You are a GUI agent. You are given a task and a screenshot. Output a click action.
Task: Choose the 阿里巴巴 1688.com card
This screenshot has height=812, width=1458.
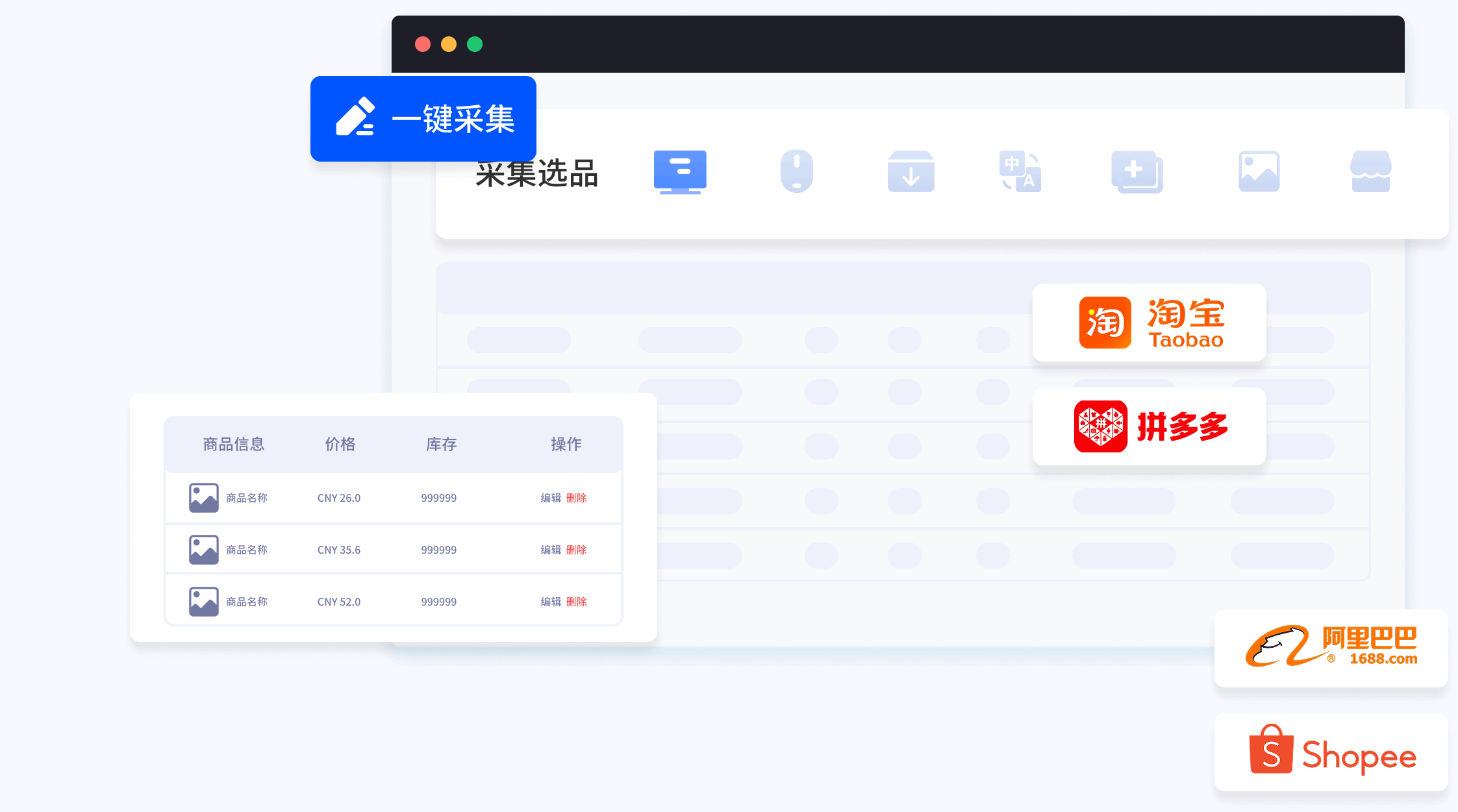coord(1331,648)
